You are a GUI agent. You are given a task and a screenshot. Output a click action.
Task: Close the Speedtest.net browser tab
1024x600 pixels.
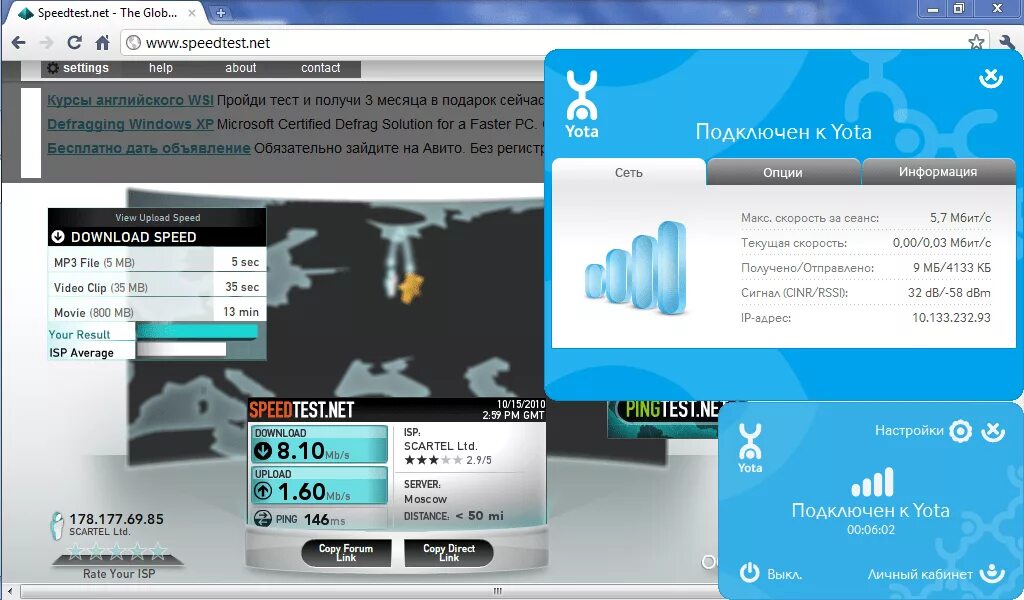coord(194,12)
